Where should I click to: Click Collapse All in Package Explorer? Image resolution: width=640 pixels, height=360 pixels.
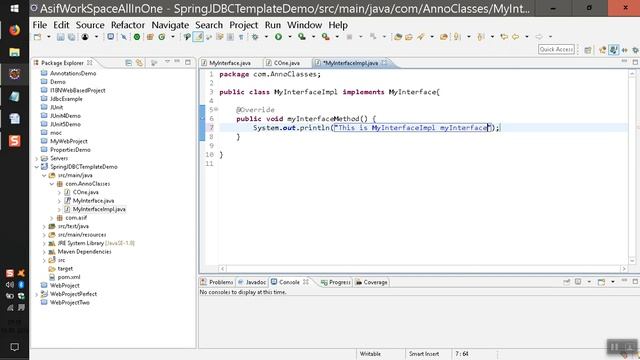pos(129,62)
